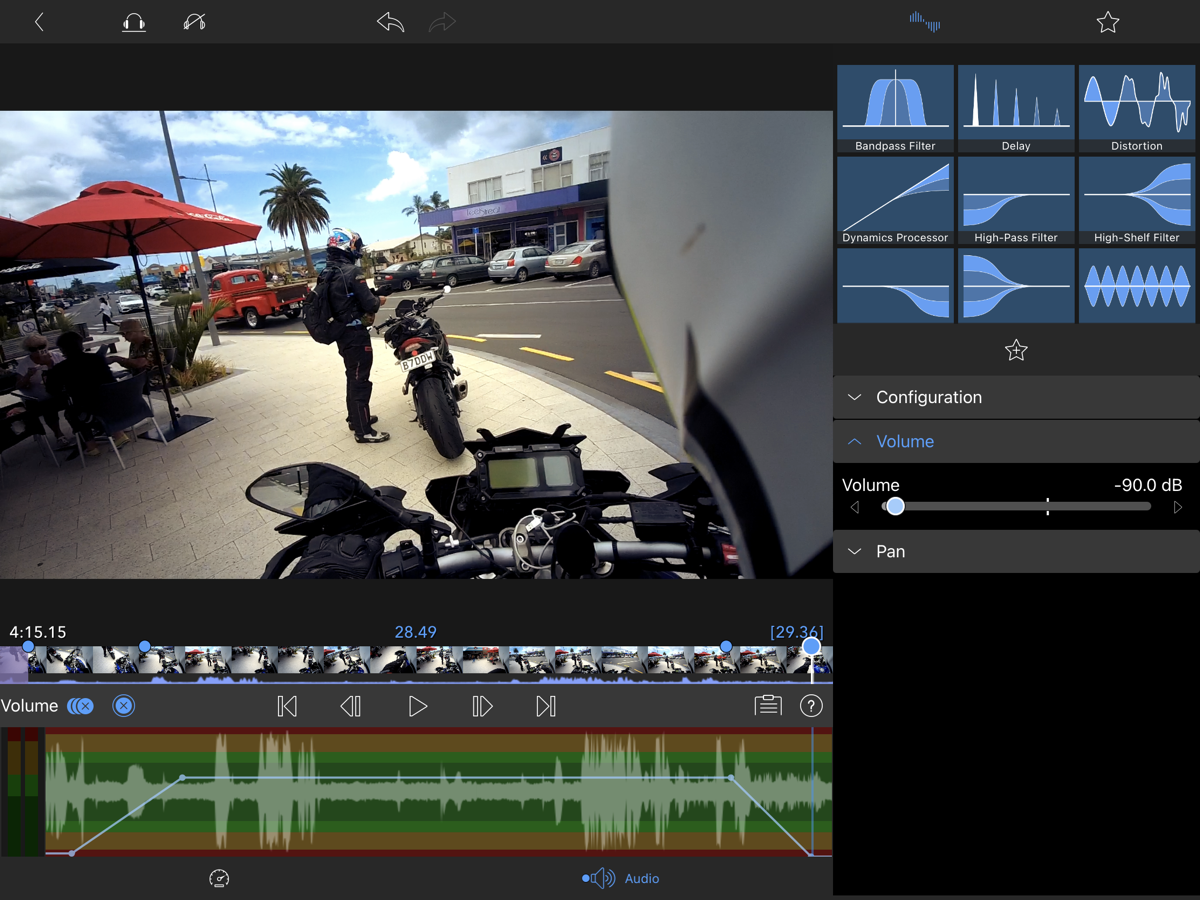Delete the current keyframe

123,706
